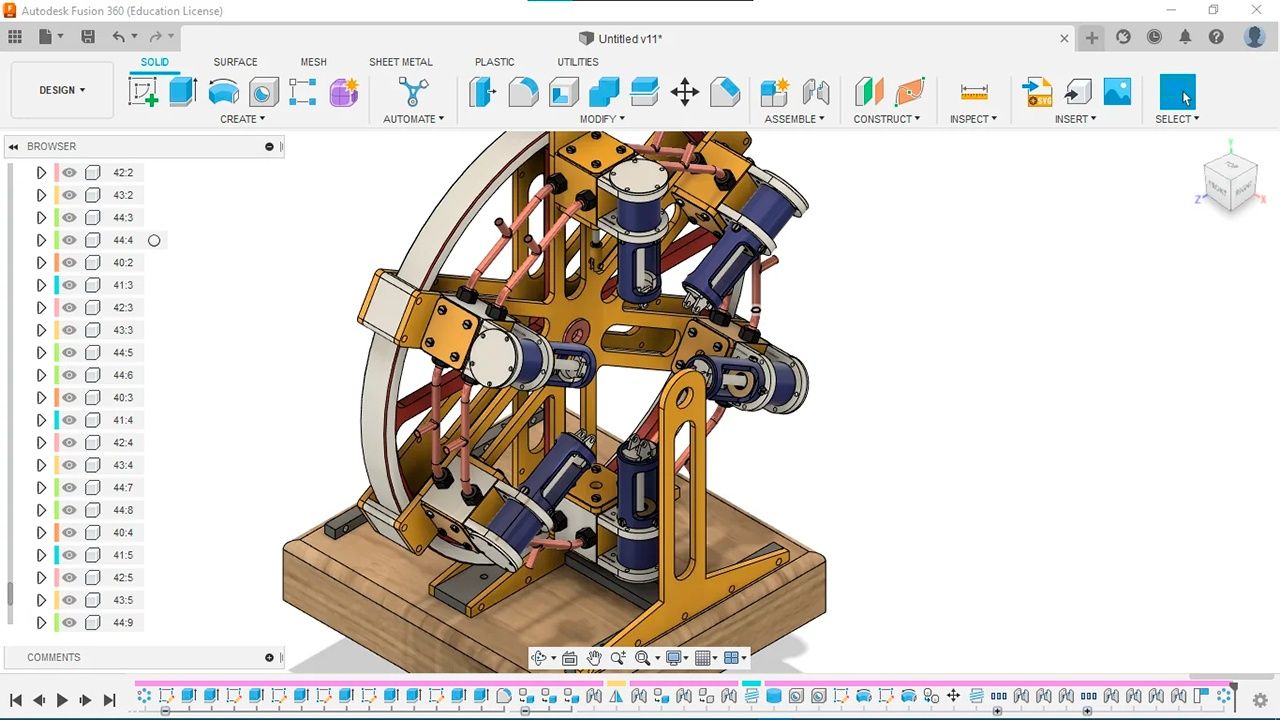
Task: Click the ViewCube in the viewport corner
Action: 1231,182
